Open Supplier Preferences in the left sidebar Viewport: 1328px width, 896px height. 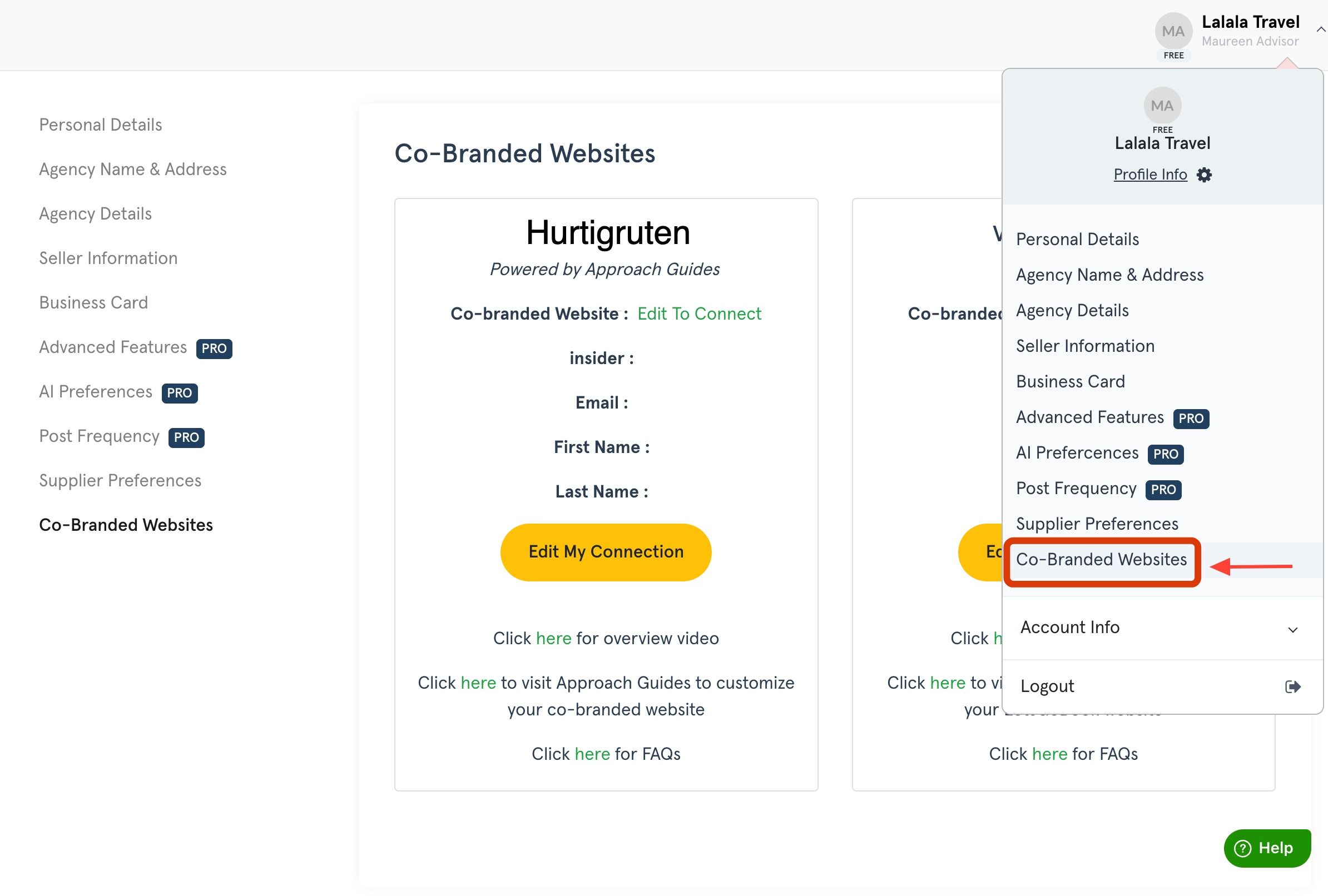tap(120, 480)
